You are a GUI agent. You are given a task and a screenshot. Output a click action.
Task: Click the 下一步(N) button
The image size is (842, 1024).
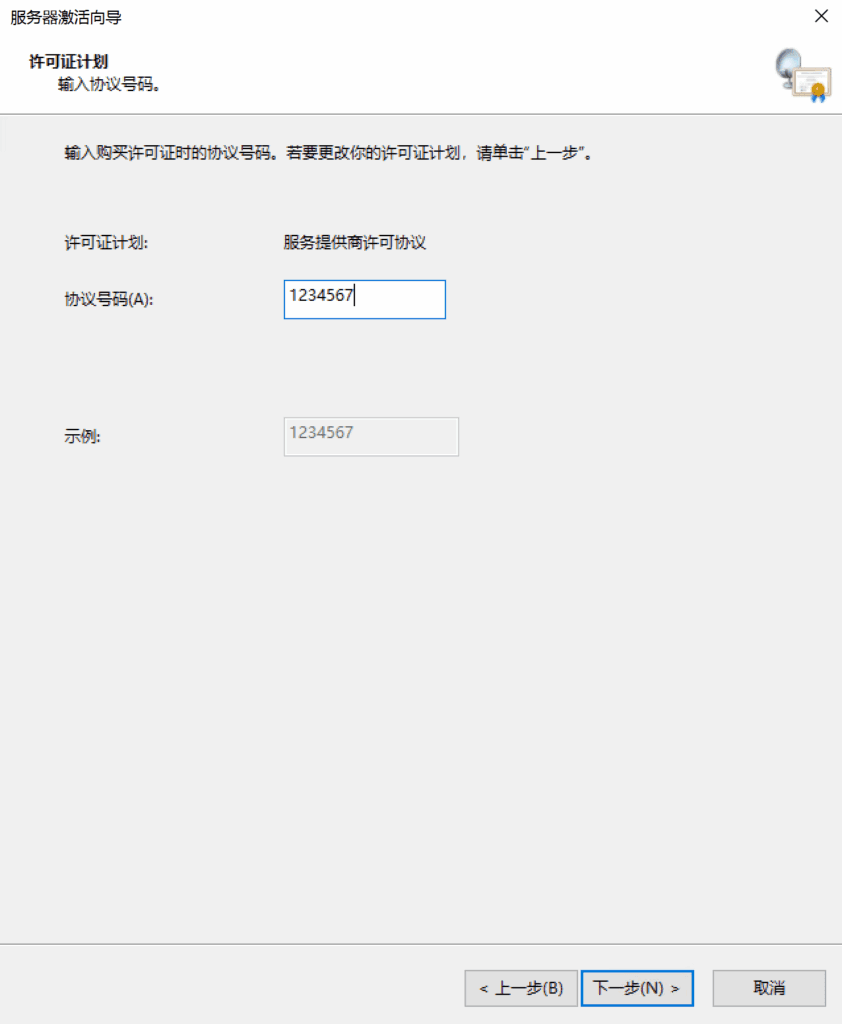tap(637, 988)
